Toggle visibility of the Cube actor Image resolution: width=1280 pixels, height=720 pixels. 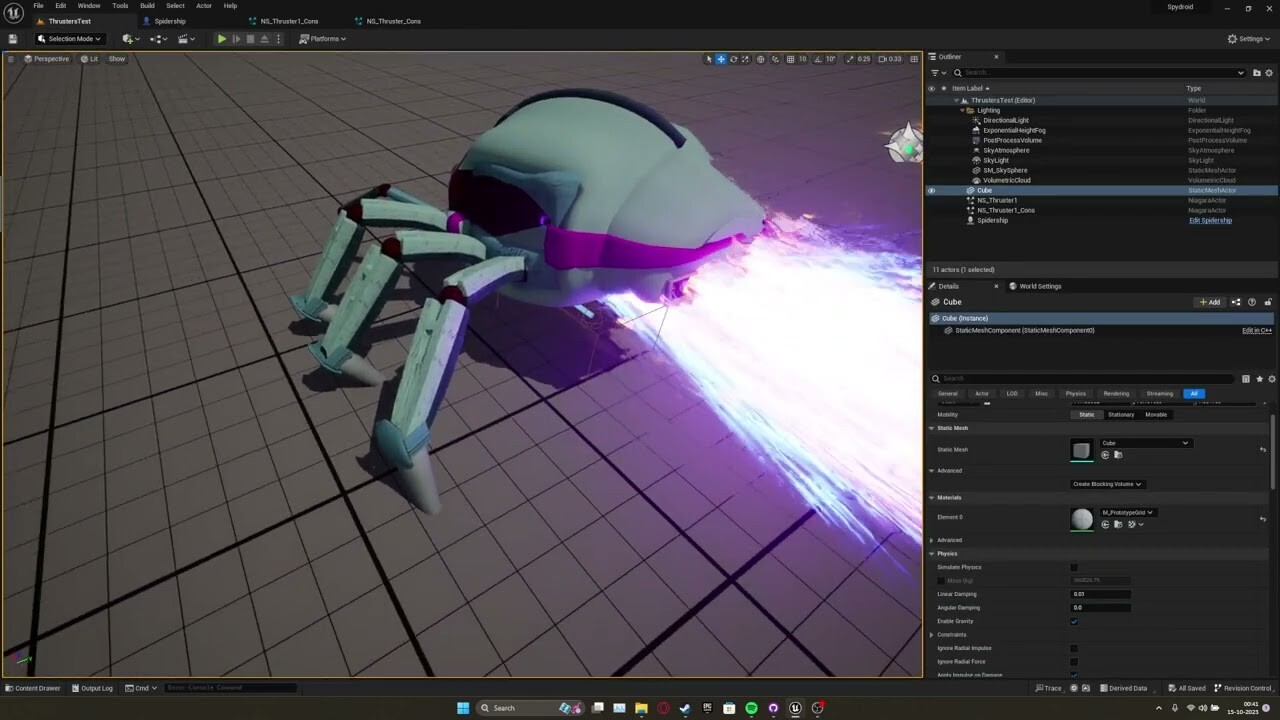931,190
